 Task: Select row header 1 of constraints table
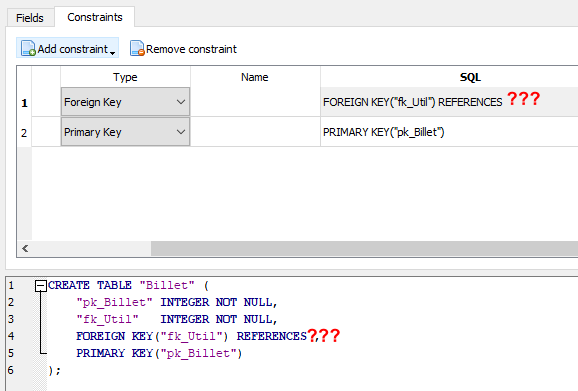tap(24, 102)
